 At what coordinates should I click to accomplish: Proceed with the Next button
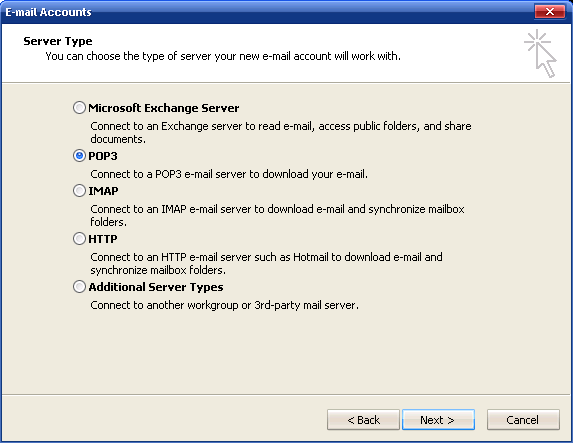click(x=438, y=420)
